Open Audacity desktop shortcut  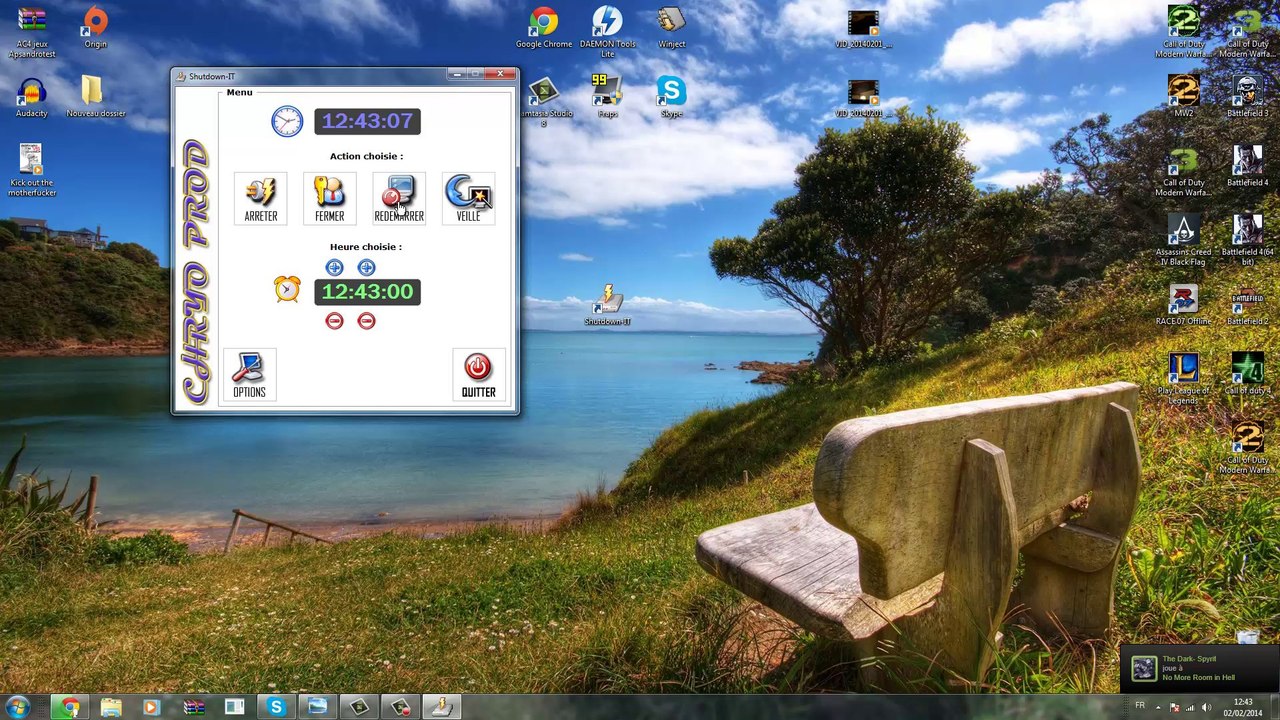[31, 97]
